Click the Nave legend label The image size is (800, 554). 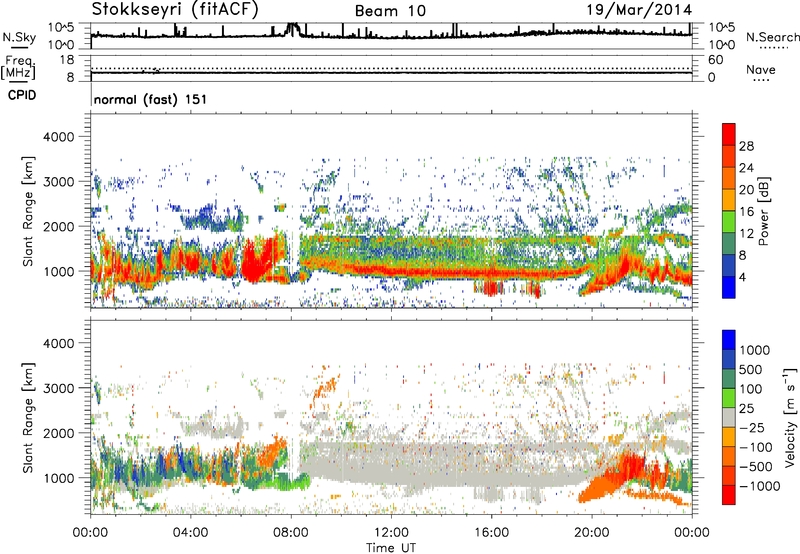point(761,69)
